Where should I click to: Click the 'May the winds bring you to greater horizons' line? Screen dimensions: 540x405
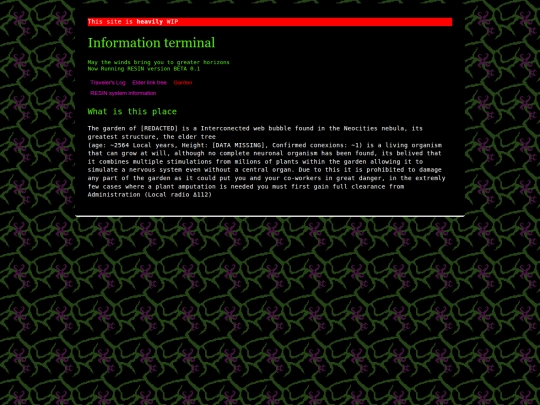pos(158,62)
